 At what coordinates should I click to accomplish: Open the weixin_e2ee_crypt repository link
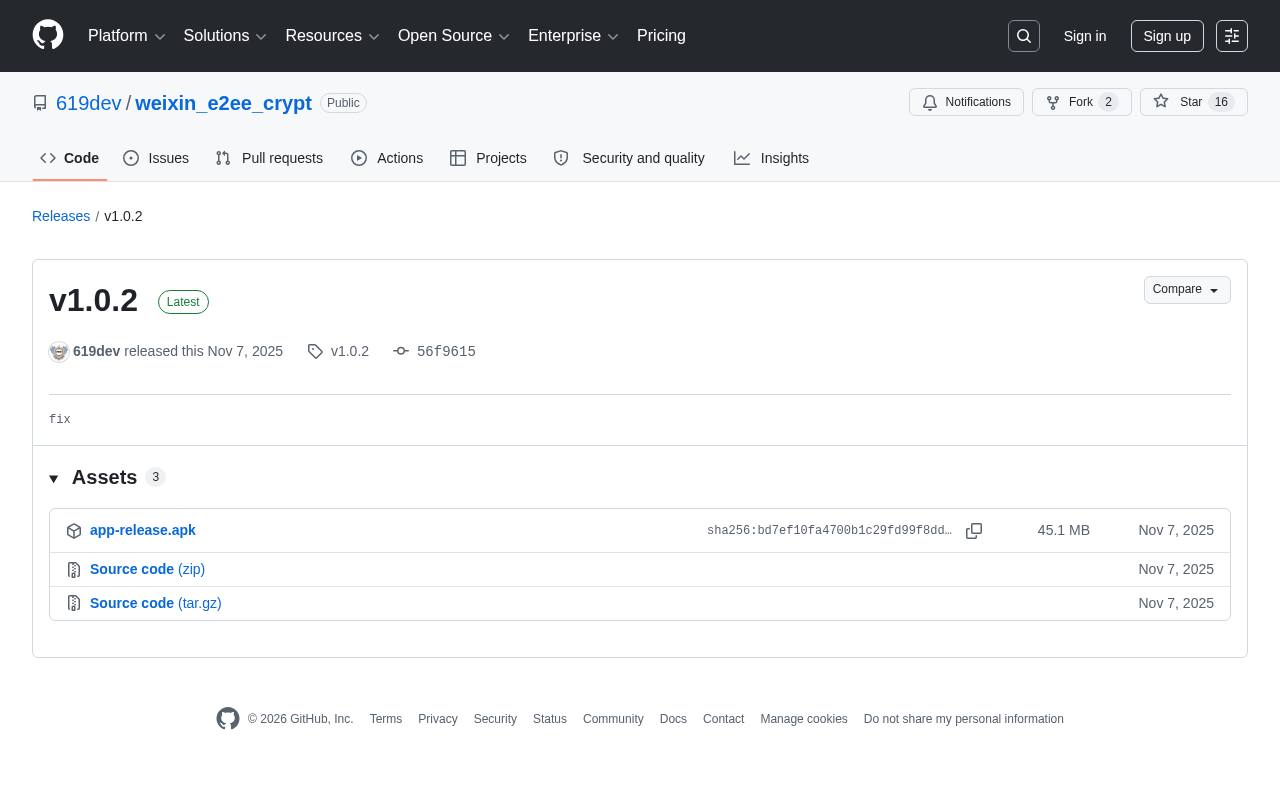[x=223, y=103]
